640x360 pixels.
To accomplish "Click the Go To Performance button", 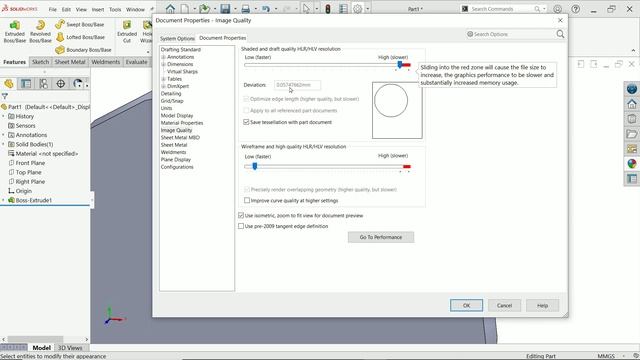I will pyautogui.click(x=381, y=237).
